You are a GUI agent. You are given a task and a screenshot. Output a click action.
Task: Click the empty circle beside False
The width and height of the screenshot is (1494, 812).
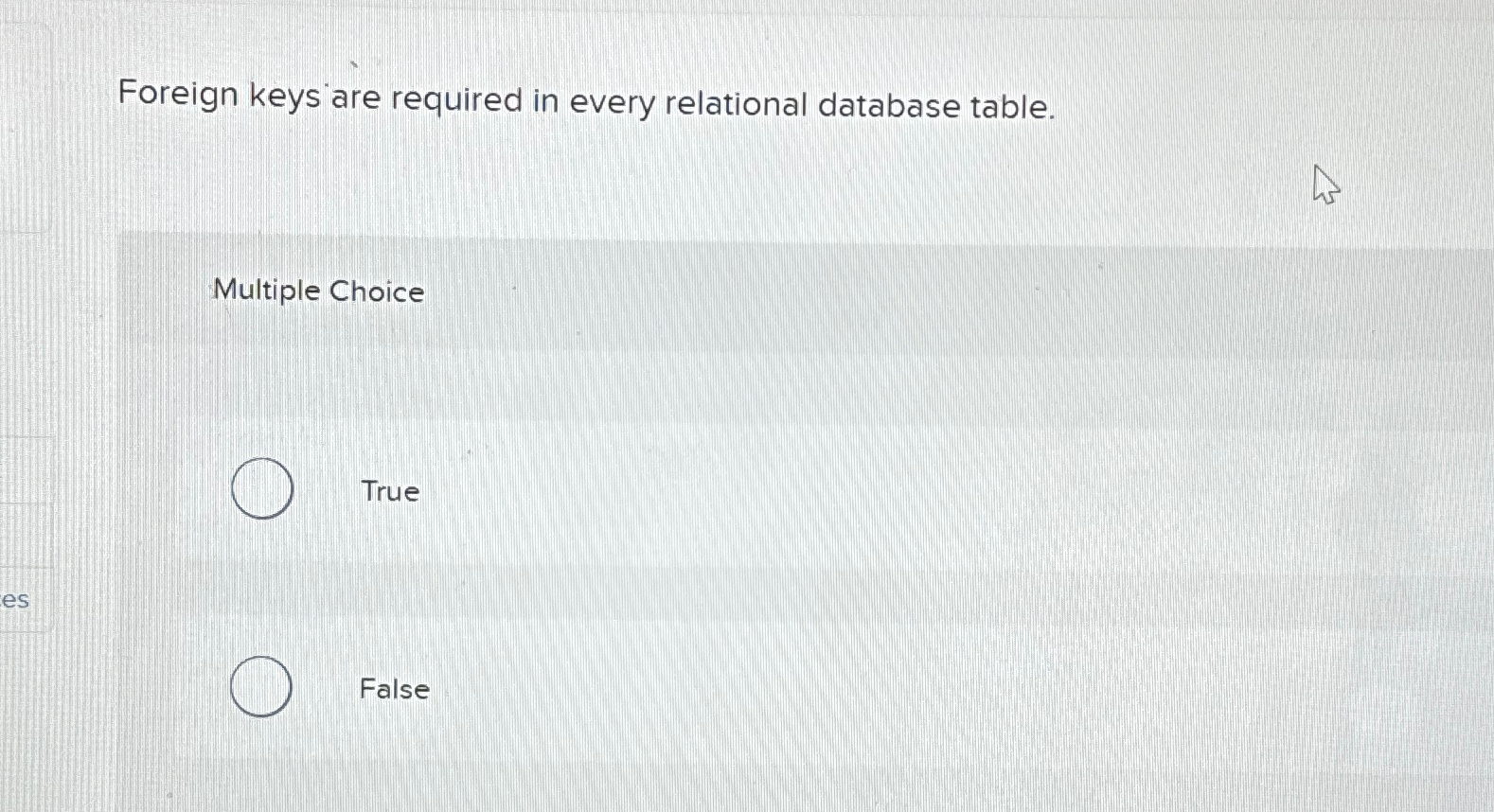pyautogui.click(x=260, y=687)
